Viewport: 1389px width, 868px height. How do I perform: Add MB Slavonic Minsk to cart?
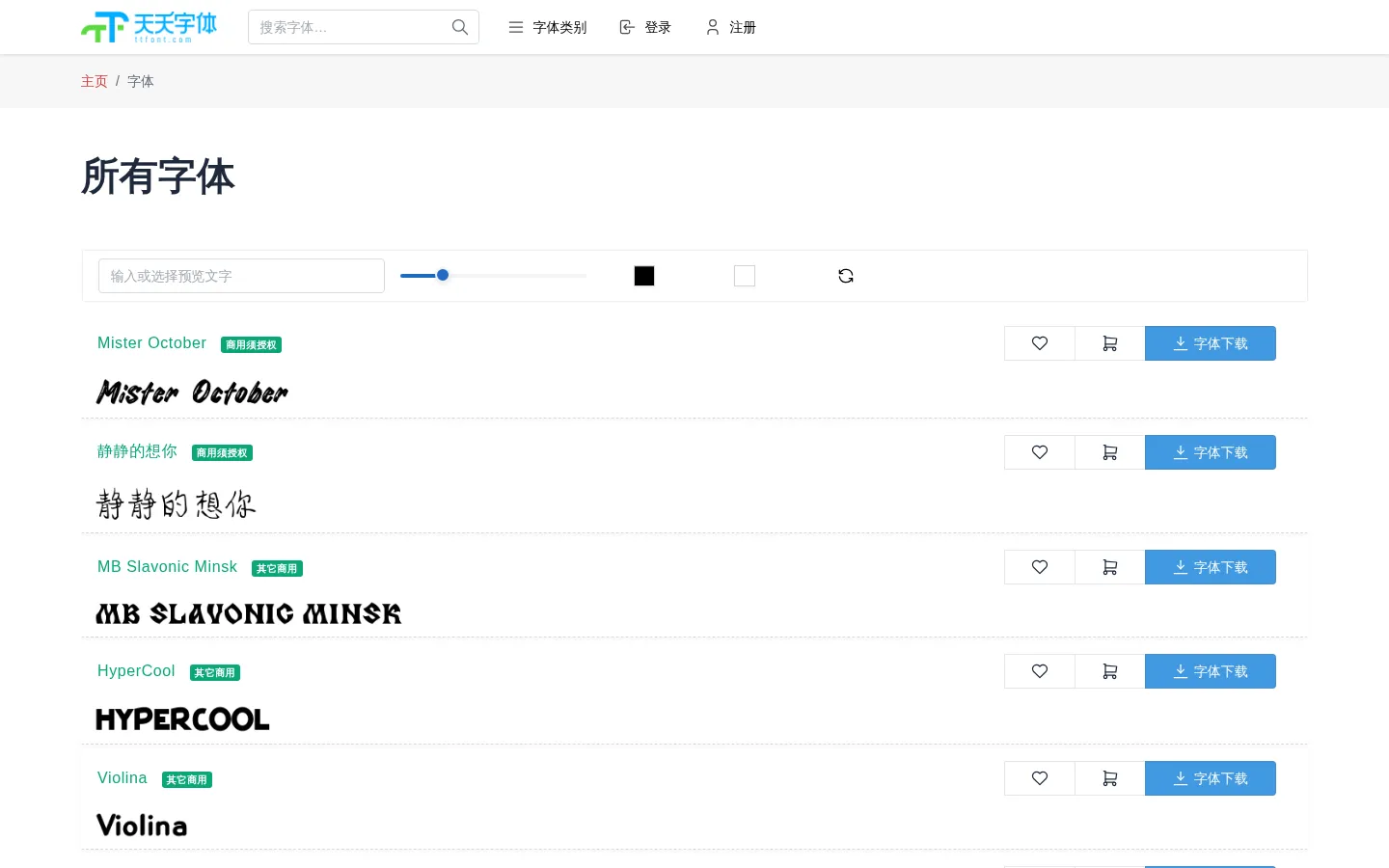pos(1110,567)
